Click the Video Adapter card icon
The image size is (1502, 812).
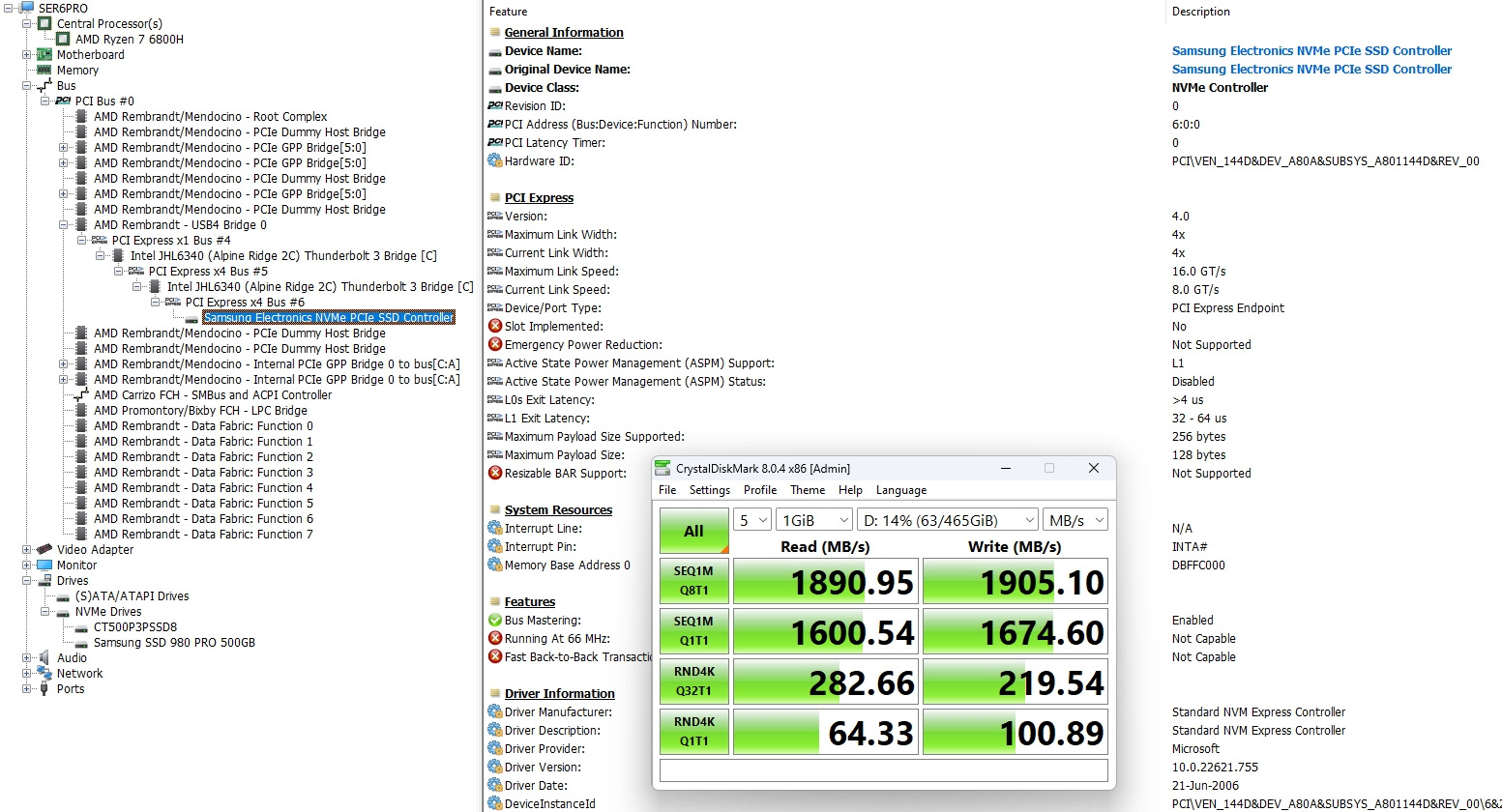[x=44, y=549]
